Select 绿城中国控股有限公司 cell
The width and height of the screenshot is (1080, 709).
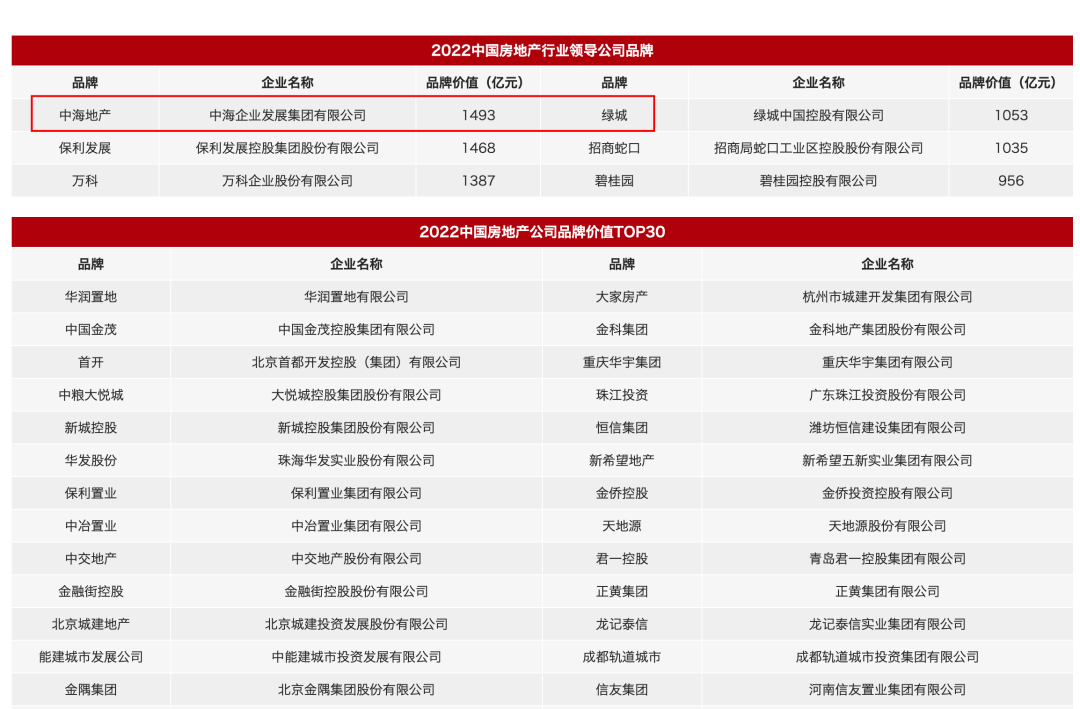click(x=818, y=115)
